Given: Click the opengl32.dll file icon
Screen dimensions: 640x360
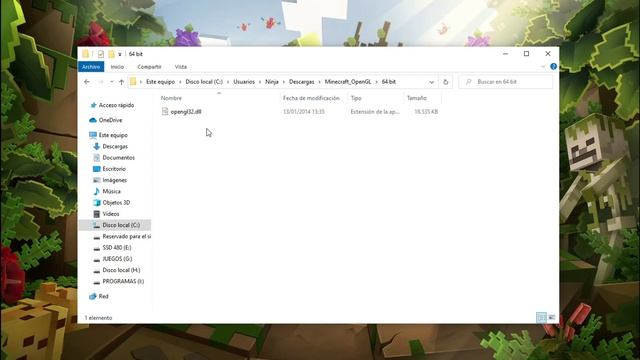Looking at the screenshot, I should [x=165, y=111].
